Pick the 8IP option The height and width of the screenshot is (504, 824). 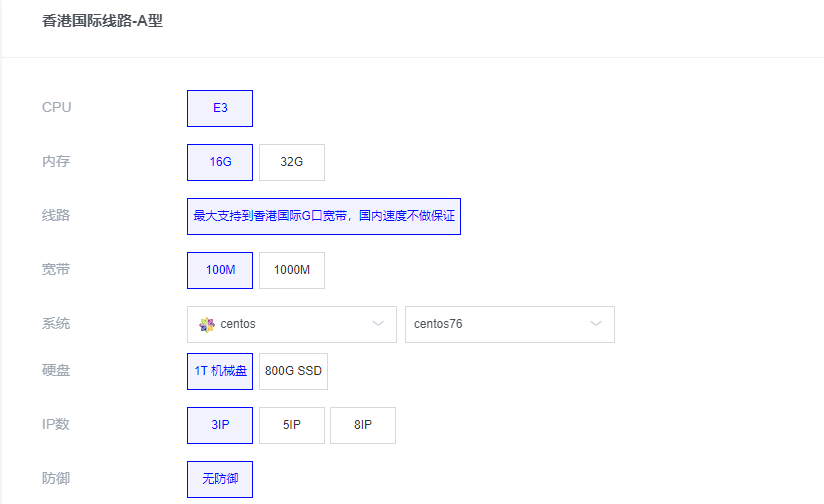[x=363, y=425]
